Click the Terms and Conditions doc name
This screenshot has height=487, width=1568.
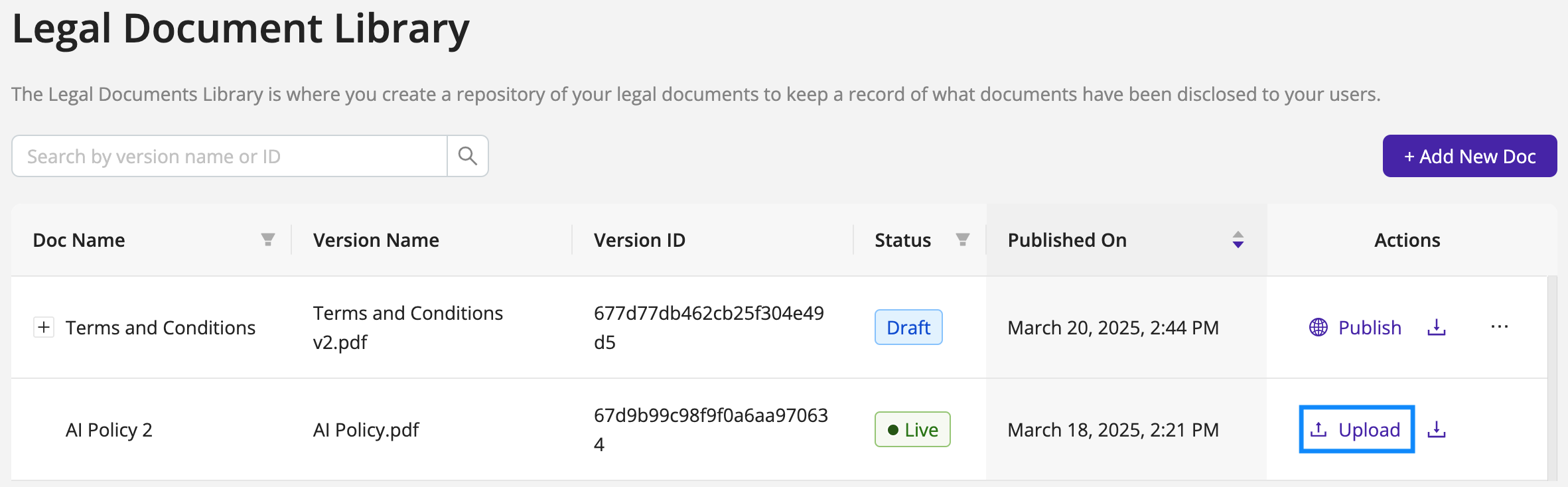click(x=161, y=328)
